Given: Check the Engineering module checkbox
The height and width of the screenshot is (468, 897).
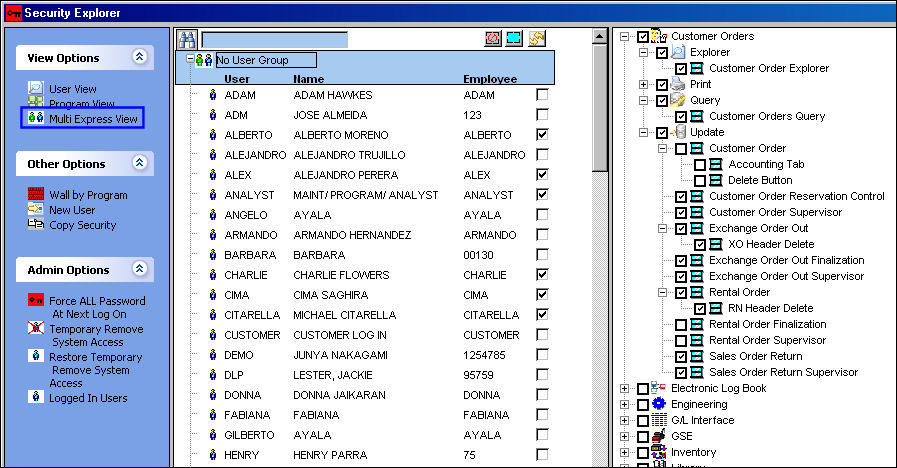Looking at the screenshot, I should (643, 405).
